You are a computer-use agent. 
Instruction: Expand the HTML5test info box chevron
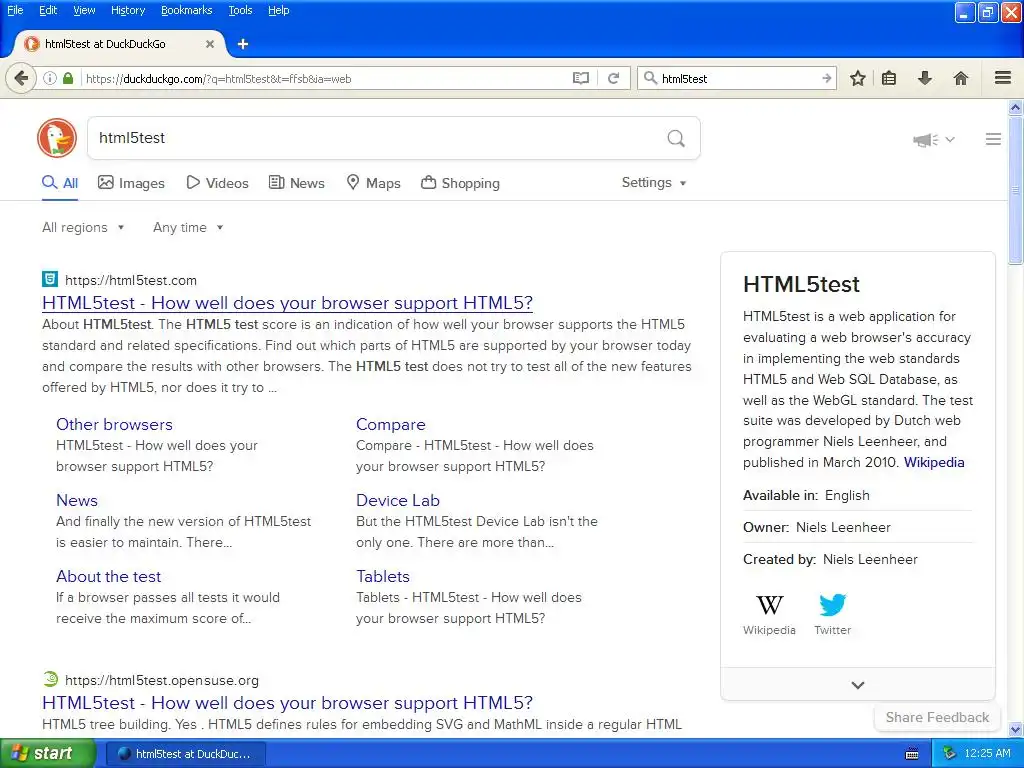coord(857,684)
